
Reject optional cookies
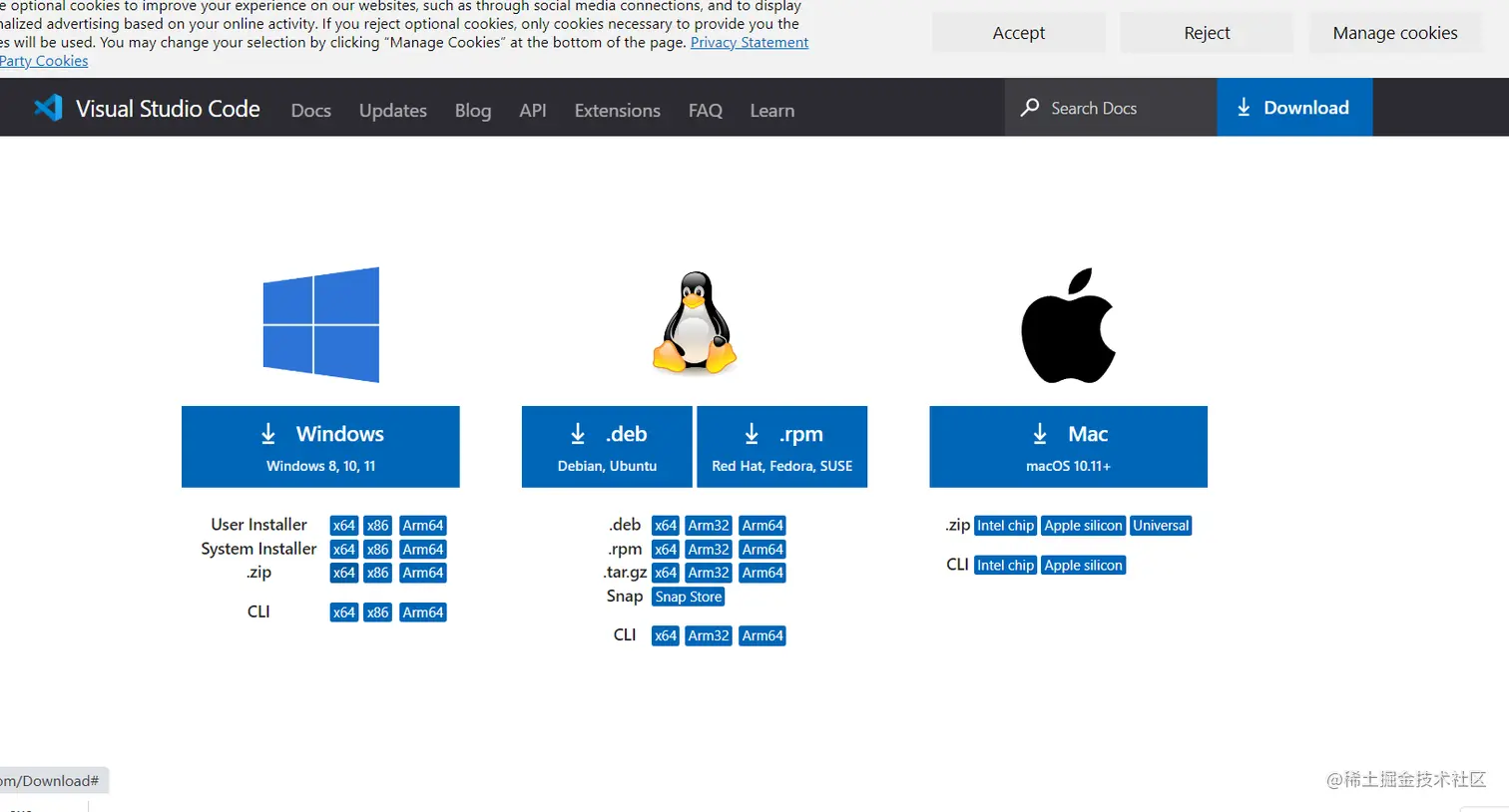click(x=1207, y=33)
